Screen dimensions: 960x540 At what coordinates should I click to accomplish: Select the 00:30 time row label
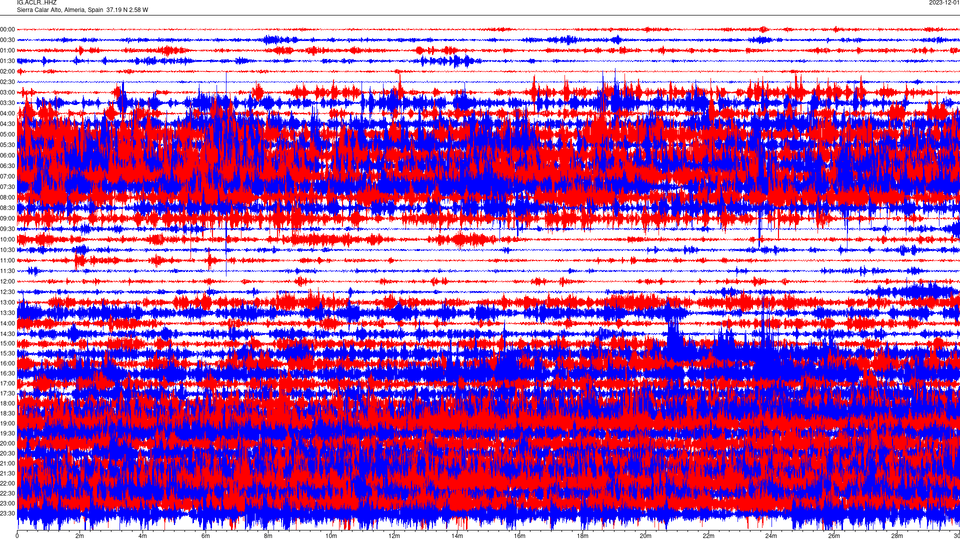[x=7, y=40]
